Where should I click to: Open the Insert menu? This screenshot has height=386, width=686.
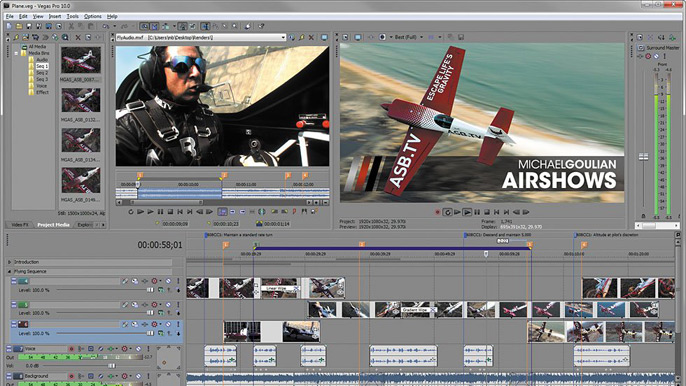click(x=55, y=16)
